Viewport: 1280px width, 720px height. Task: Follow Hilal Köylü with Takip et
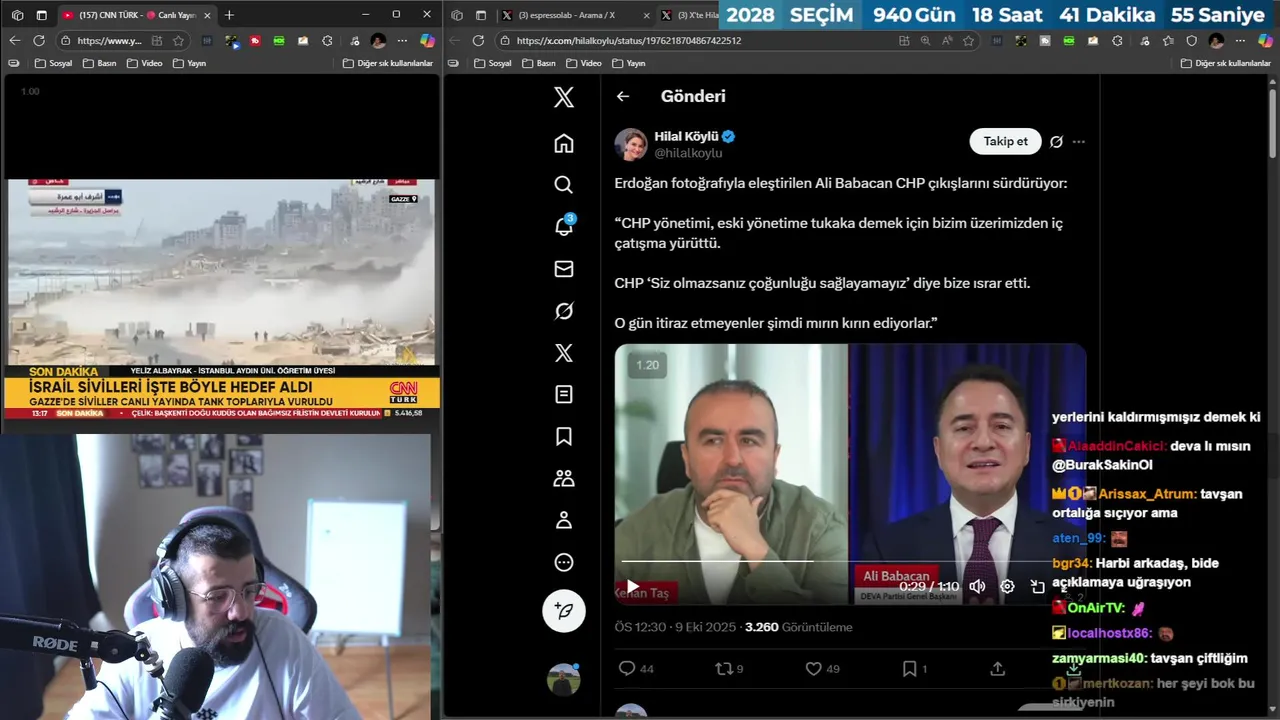pyautogui.click(x=1005, y=142)
